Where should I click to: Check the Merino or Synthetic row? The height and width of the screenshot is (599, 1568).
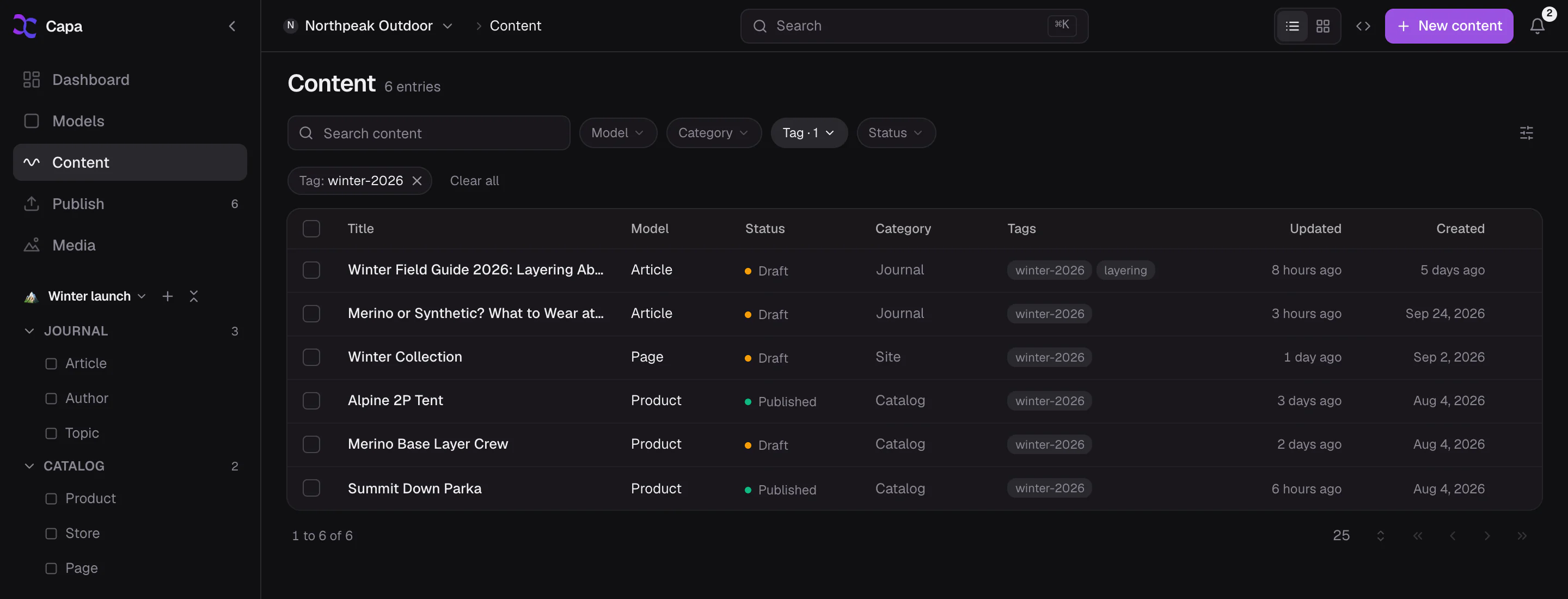coord(311,314)
